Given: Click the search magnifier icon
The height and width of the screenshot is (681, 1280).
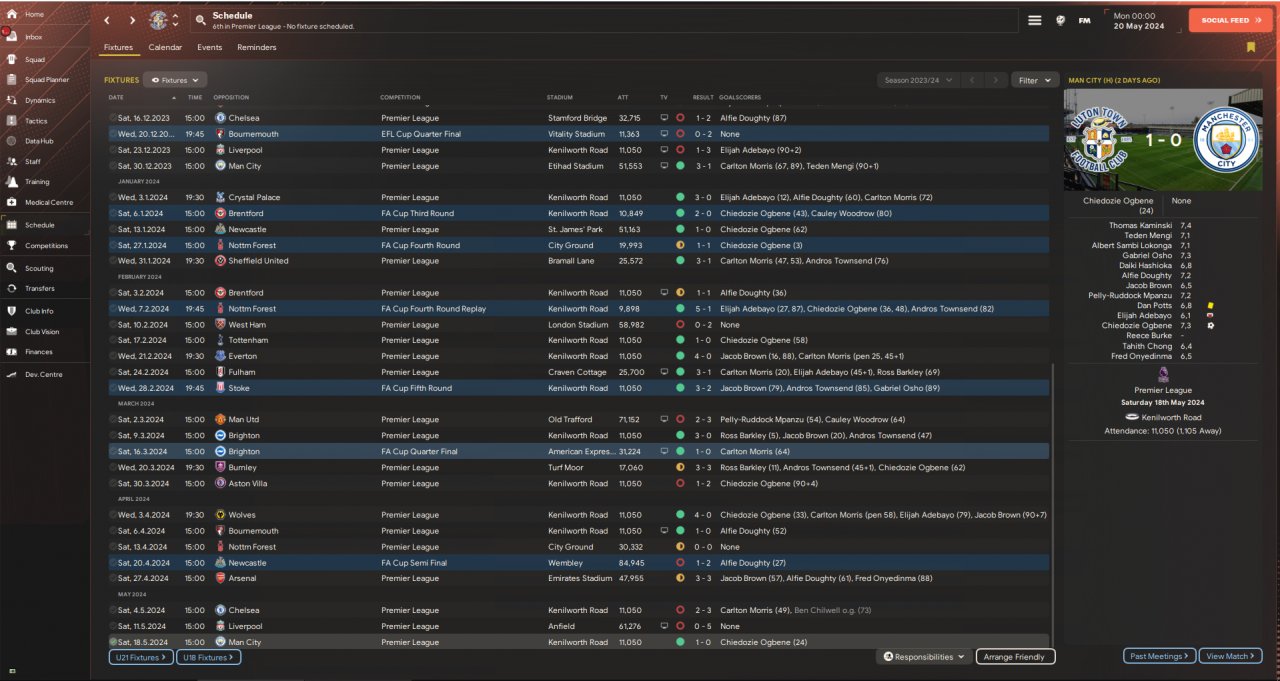Looking at the screenshot, I should pyautogui.click(x=200, y=20).
